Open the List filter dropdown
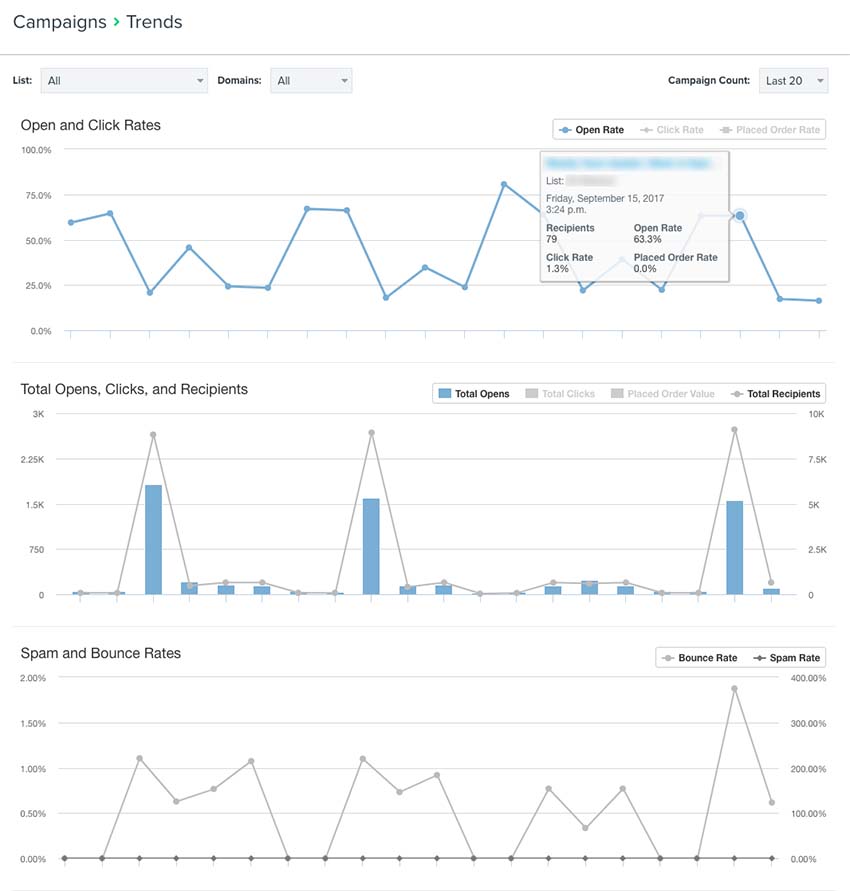Viewport: 850px width, 891px height. (x=123, y=80)
